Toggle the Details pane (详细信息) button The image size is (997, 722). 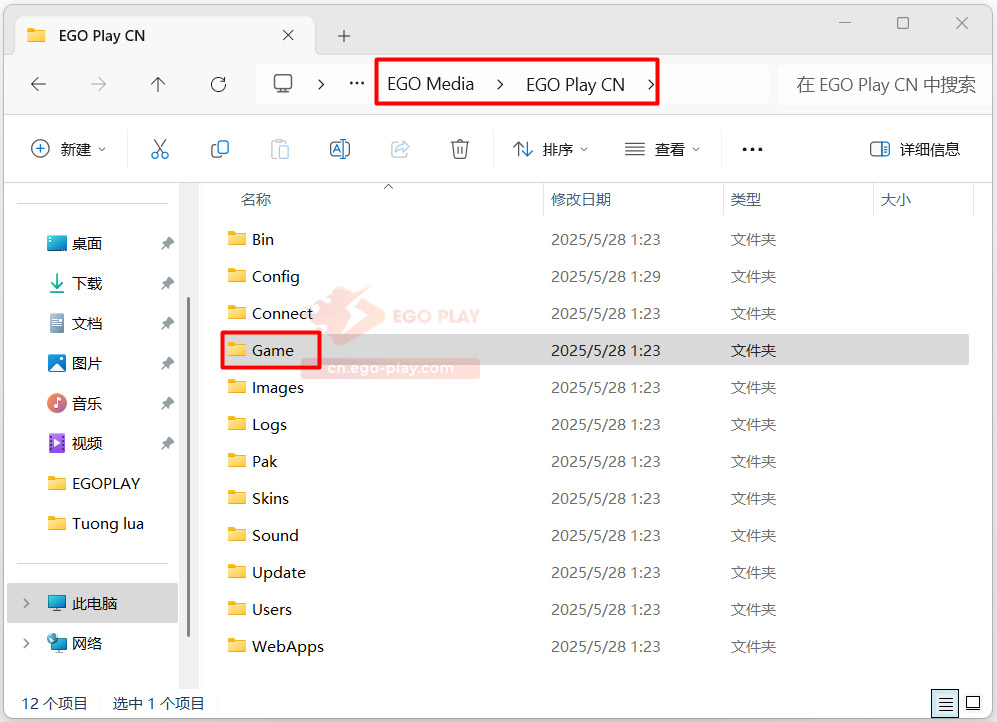pyautogui.click(x=914, y=149)
